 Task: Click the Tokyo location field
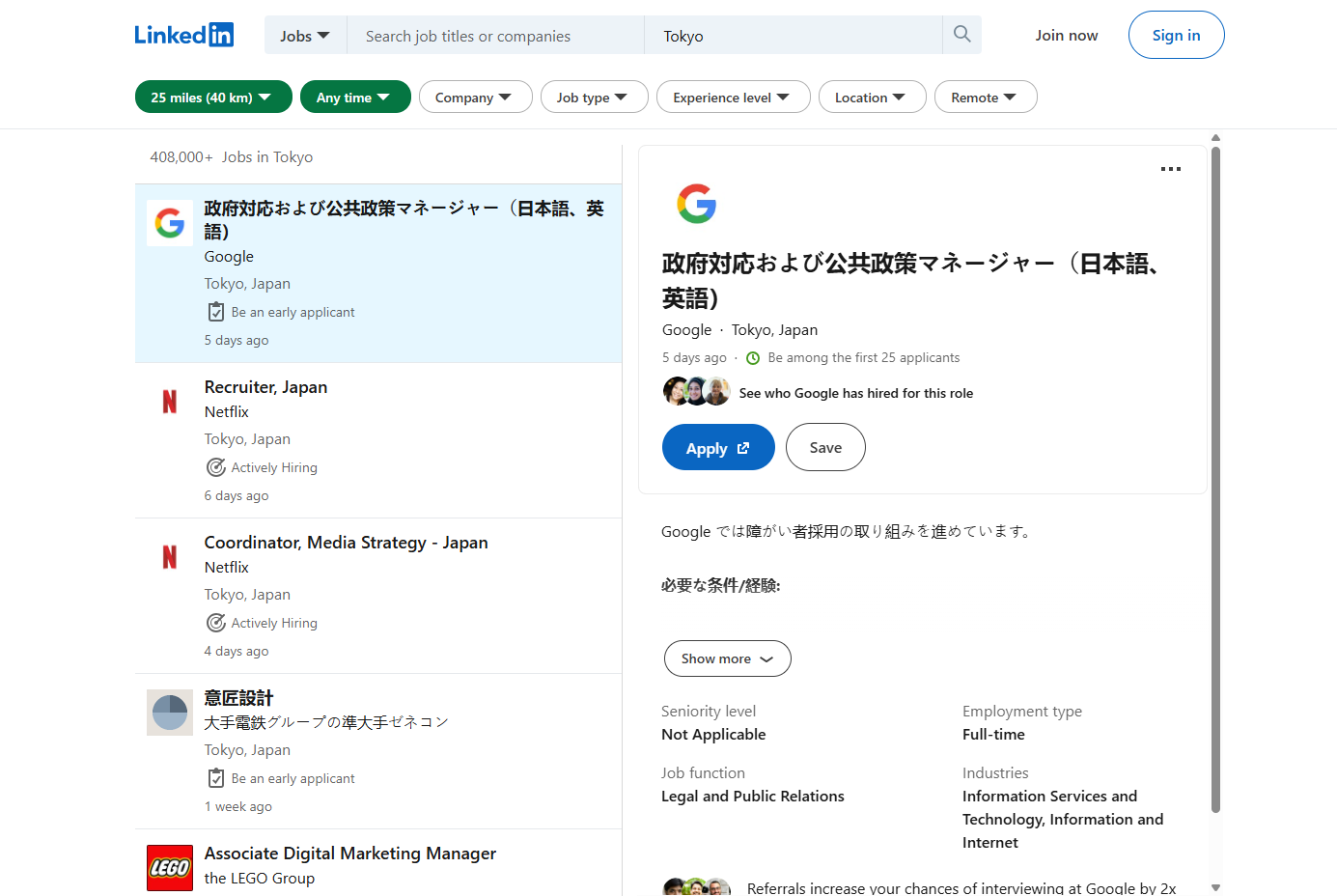794,36
